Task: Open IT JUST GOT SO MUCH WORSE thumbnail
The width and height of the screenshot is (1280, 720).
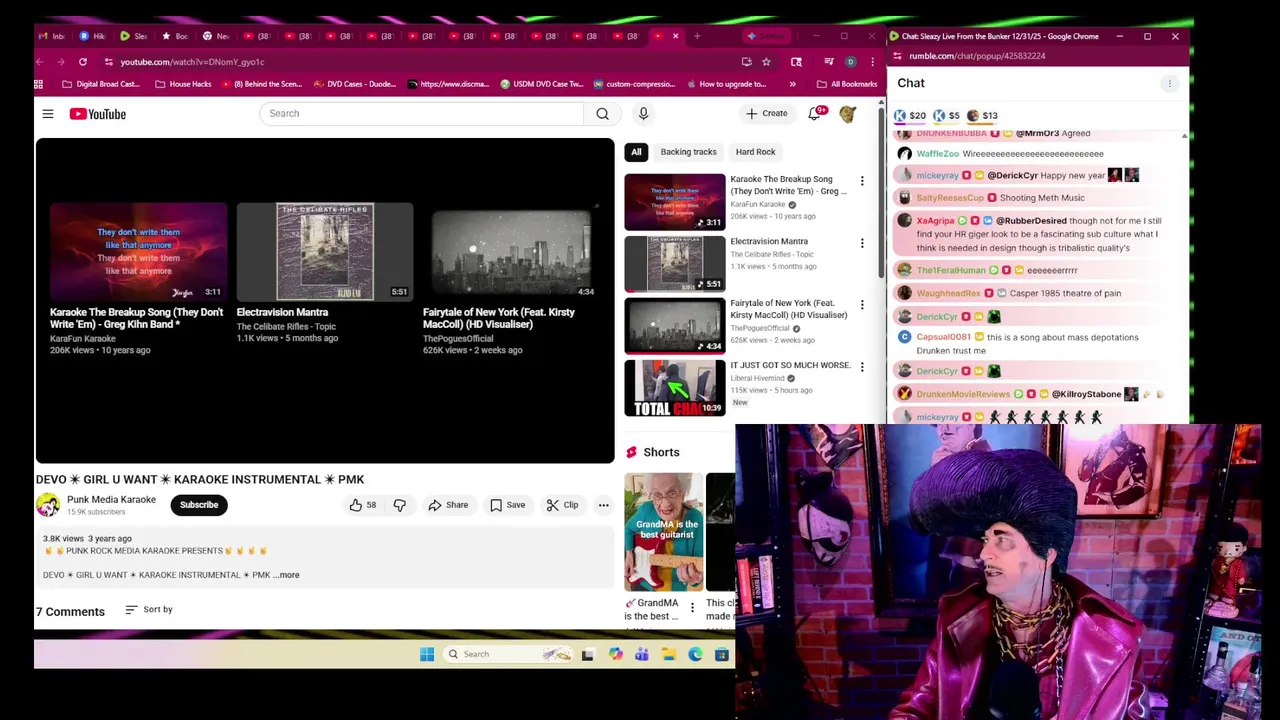Action: click(675, 388)
